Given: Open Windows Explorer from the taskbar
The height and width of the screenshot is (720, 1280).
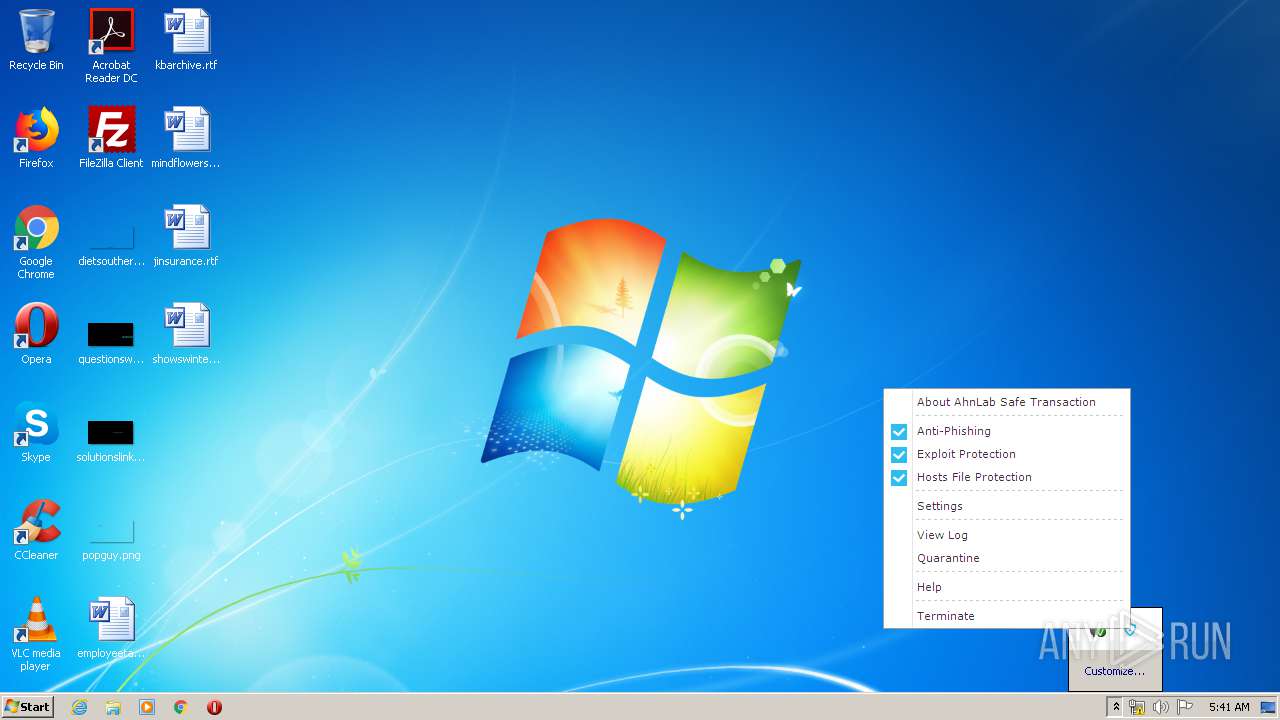Looking at the screenshot, I should tap(113, 707).
